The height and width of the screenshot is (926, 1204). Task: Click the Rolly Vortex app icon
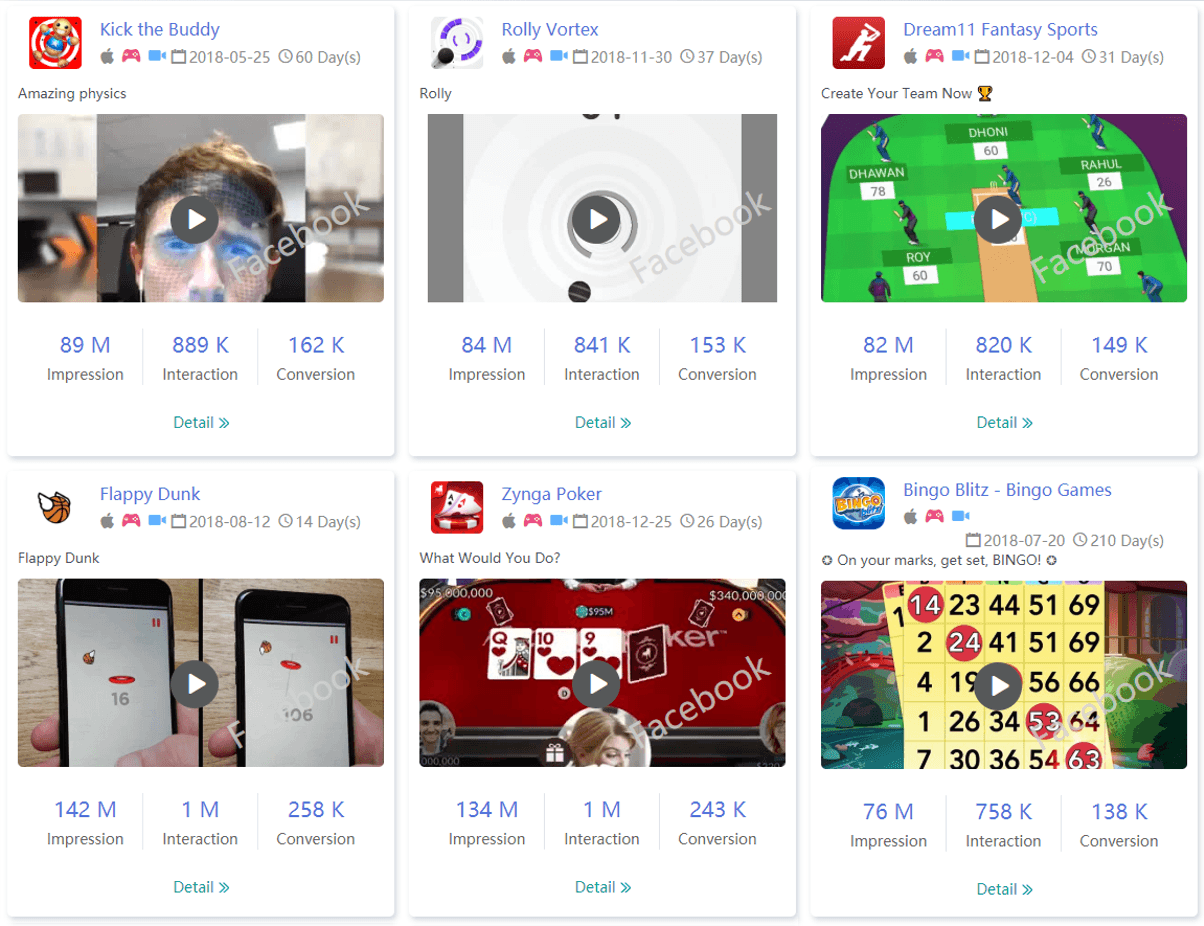tap(457, 43)
